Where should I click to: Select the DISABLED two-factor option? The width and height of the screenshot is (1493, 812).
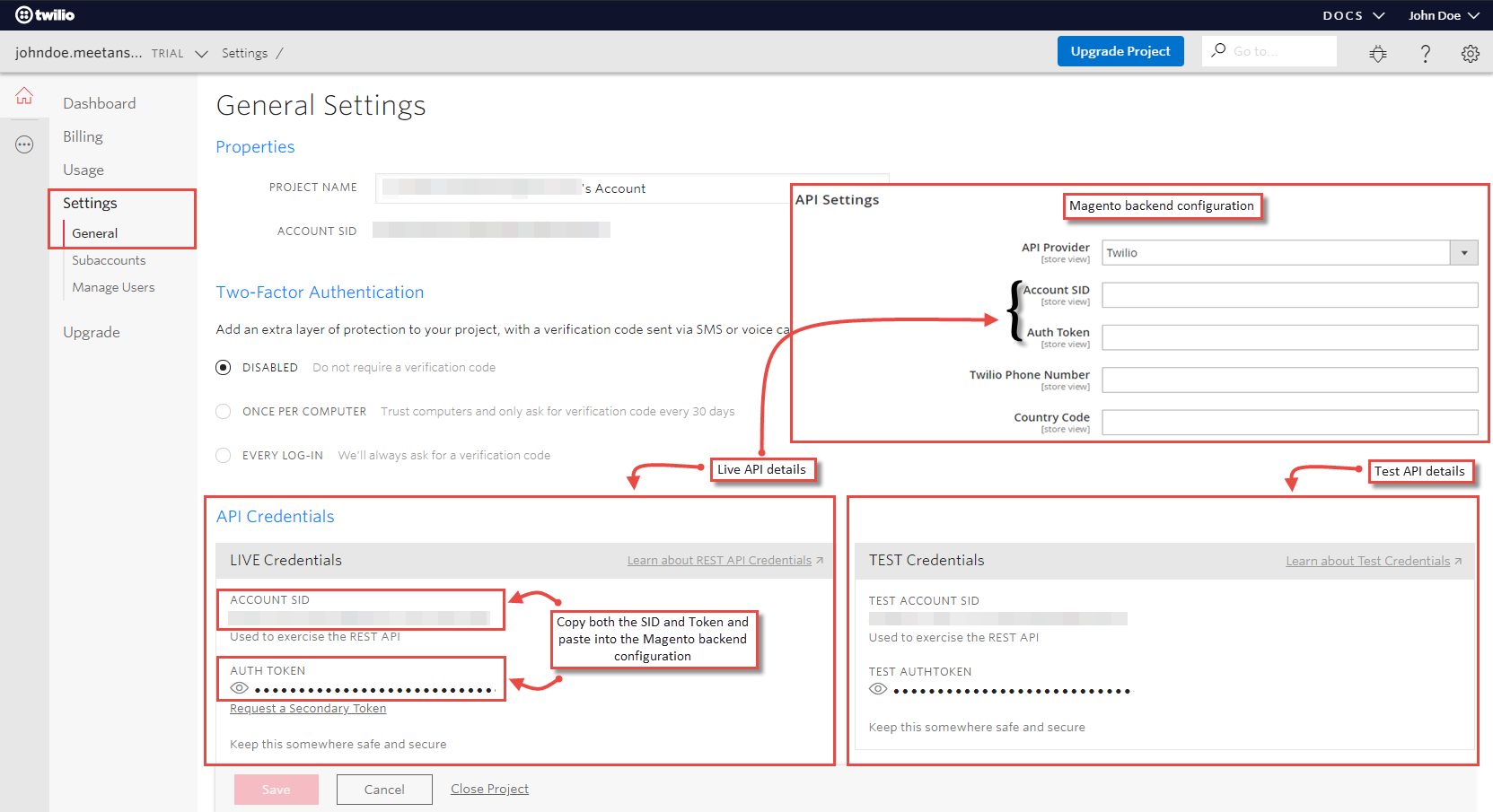pyautogui.click(x=224, y=367)
